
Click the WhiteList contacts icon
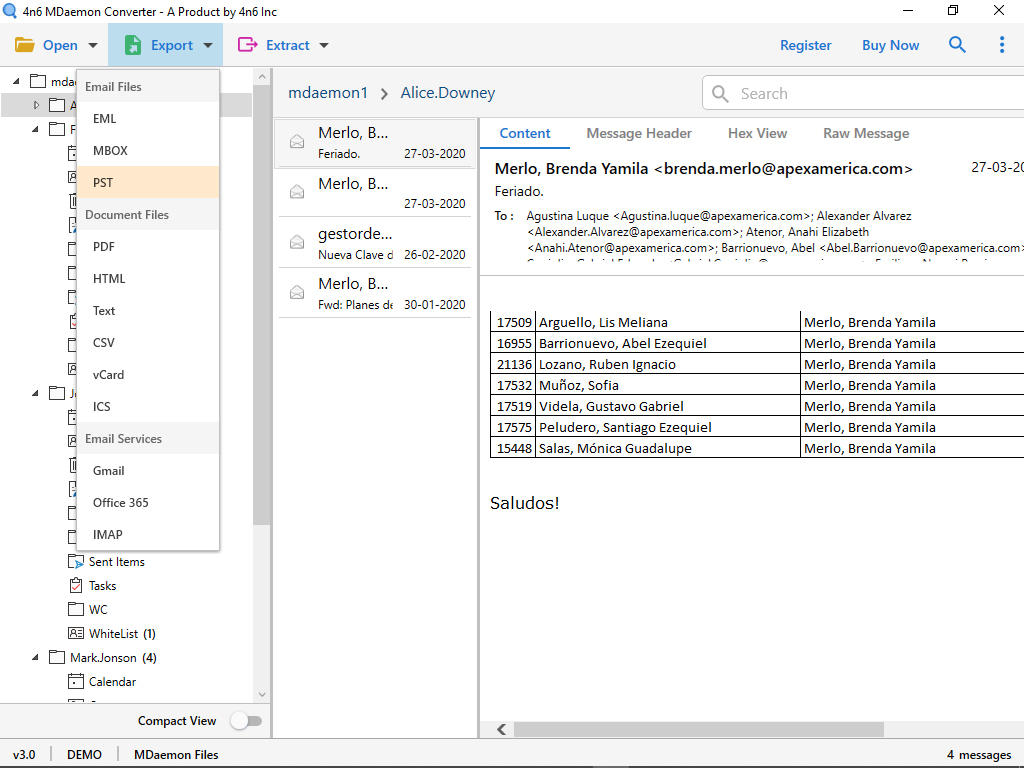click(x=76, y=633)
